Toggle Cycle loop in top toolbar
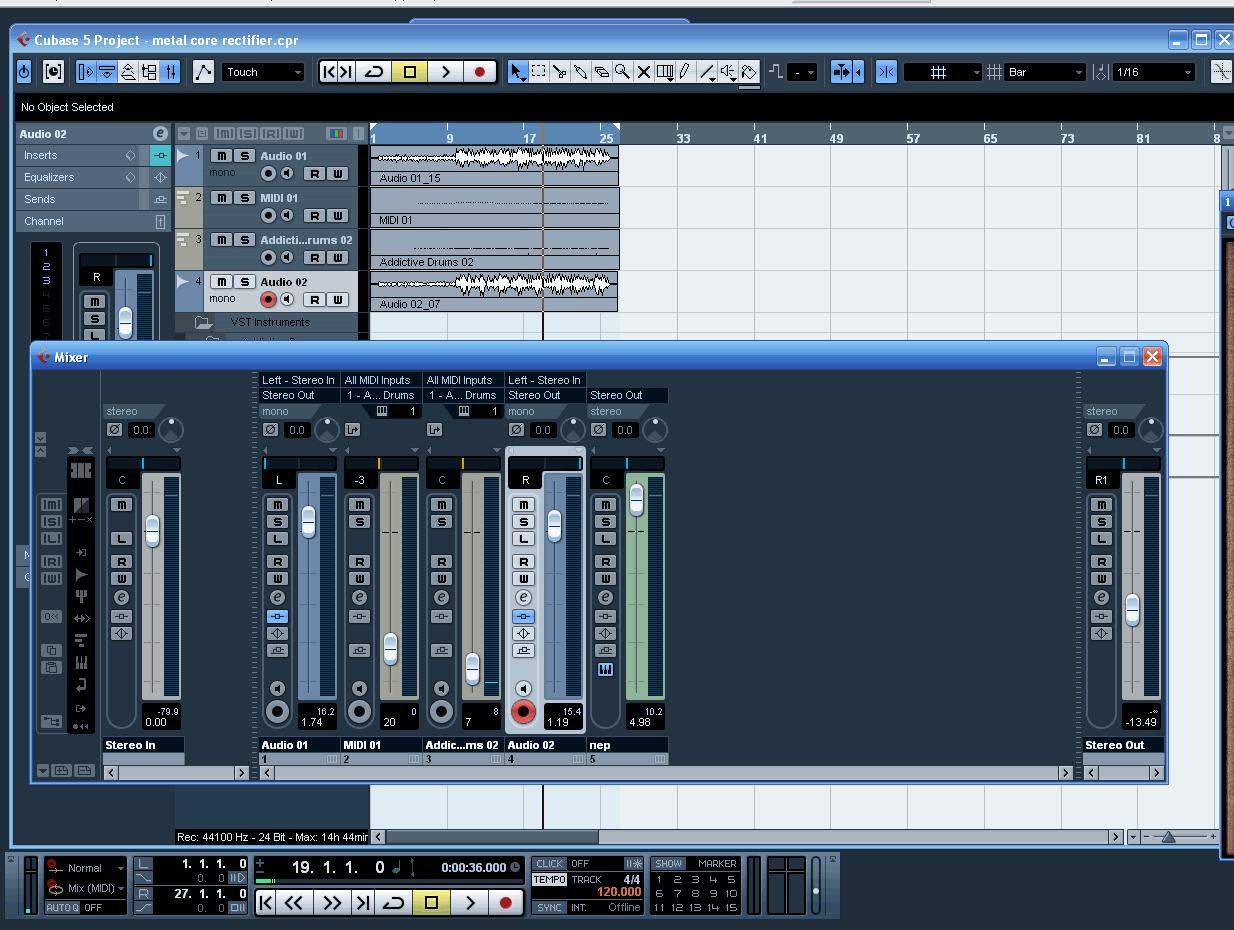Screen dimensions: 1234x930 375,72
